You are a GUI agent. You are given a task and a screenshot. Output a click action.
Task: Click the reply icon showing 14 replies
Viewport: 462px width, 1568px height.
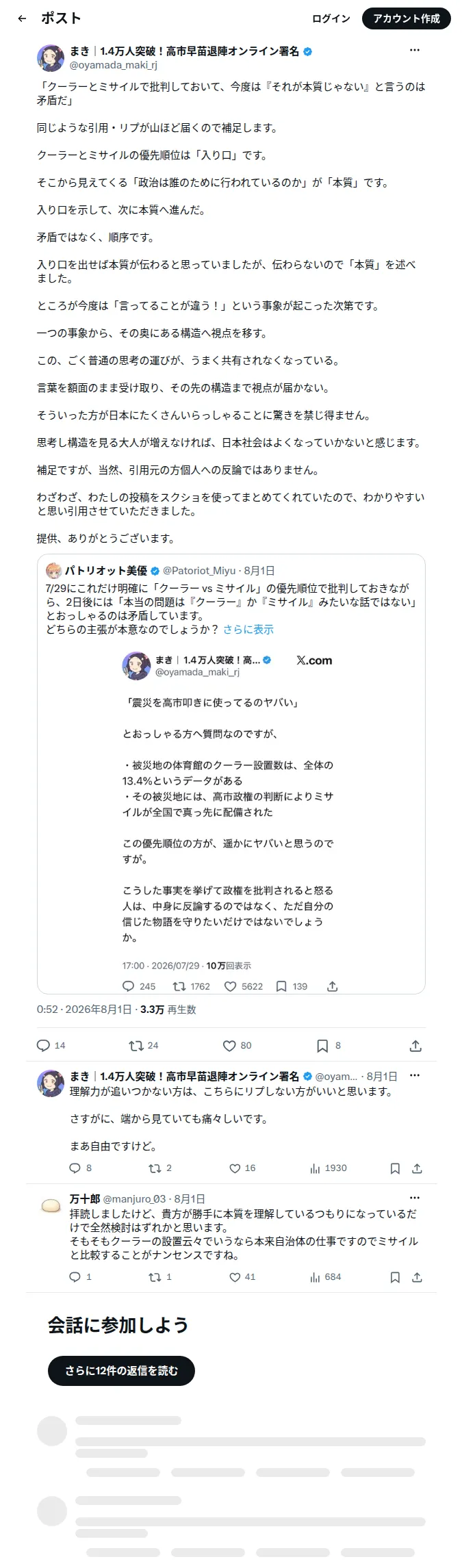[51, 1045]
